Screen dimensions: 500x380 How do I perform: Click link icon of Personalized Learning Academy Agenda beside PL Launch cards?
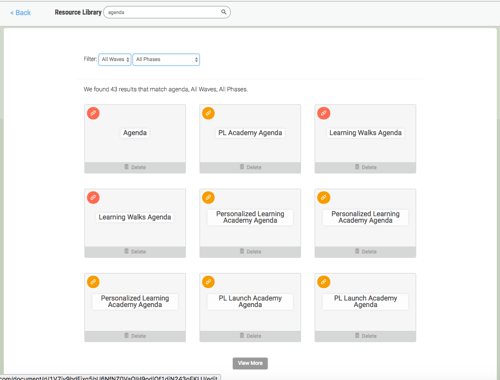[x=93, y=282]
